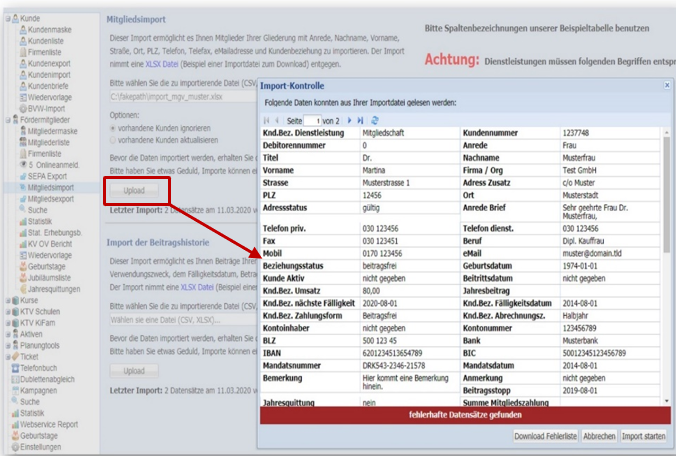The image size is (676, 456).
Task: Open Kampagnen in sidebar
Action: pos(34,390)
